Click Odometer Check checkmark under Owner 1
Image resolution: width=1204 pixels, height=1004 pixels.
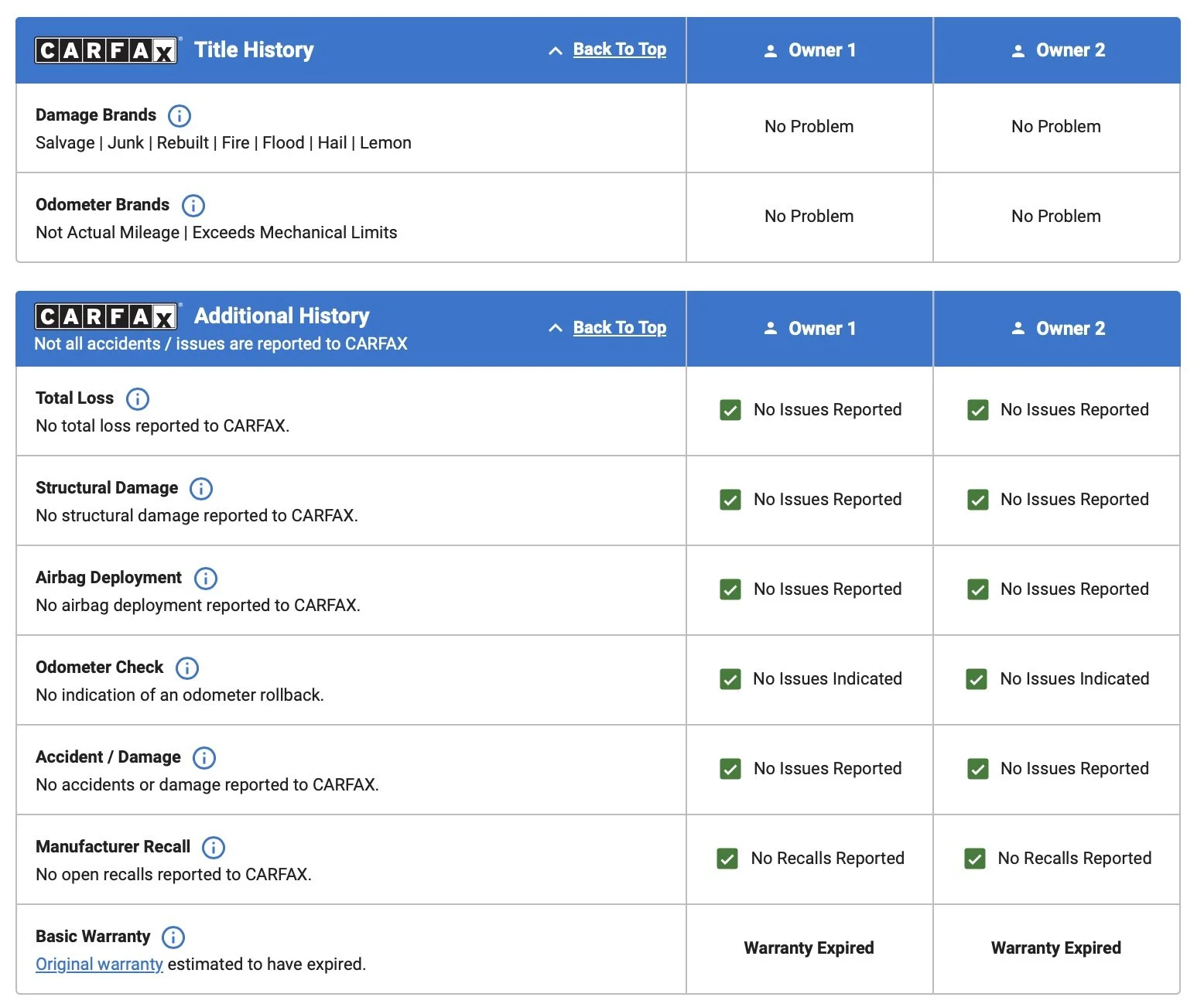click(x=730, y=679)
